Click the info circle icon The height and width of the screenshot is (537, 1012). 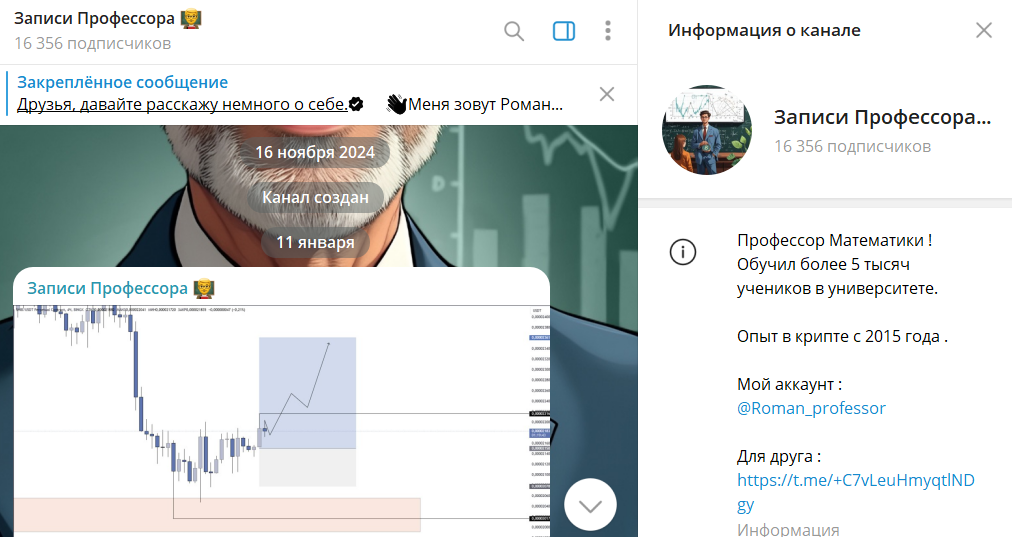point(683,252)
